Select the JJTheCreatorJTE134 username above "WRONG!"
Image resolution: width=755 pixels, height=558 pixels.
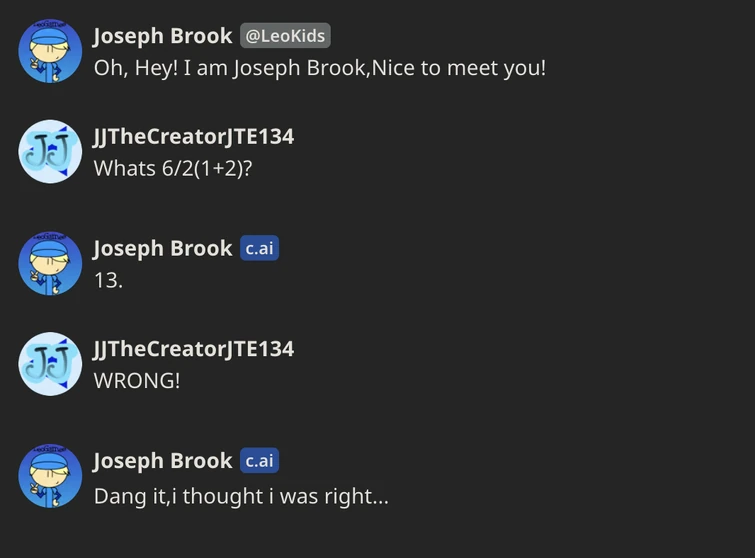point(194,348)
